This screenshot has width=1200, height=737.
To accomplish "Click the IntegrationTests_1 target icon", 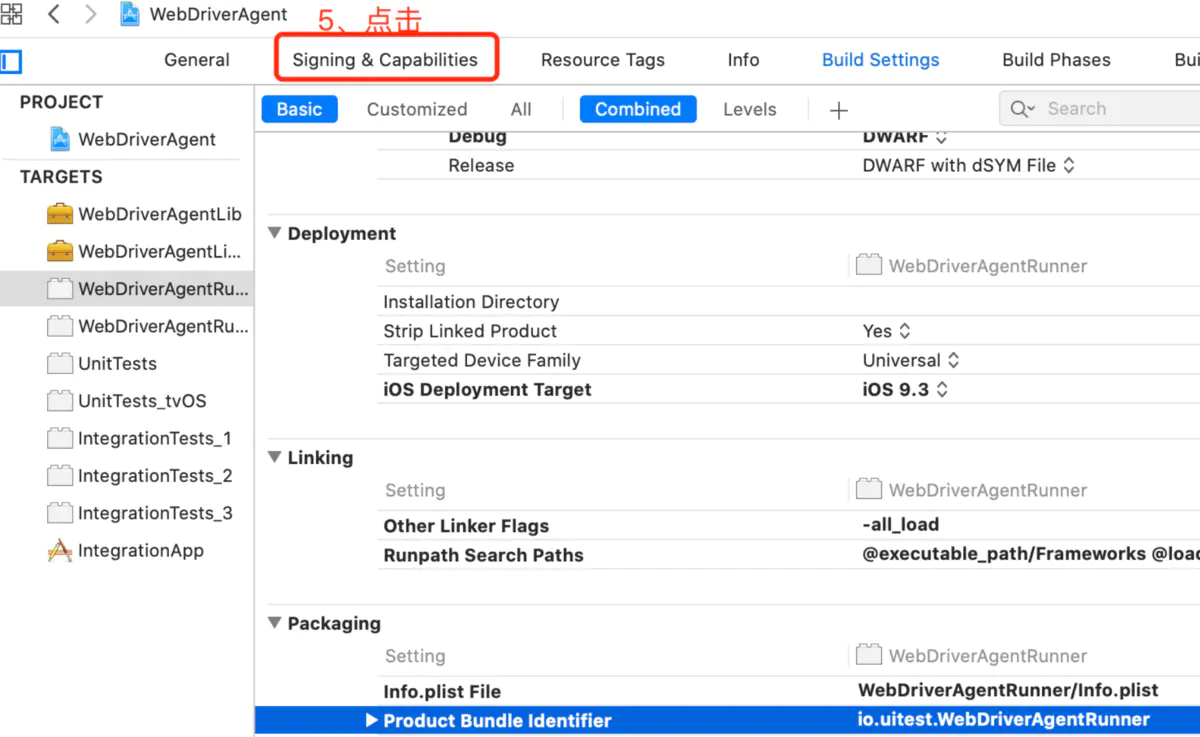I will [60, 438].
